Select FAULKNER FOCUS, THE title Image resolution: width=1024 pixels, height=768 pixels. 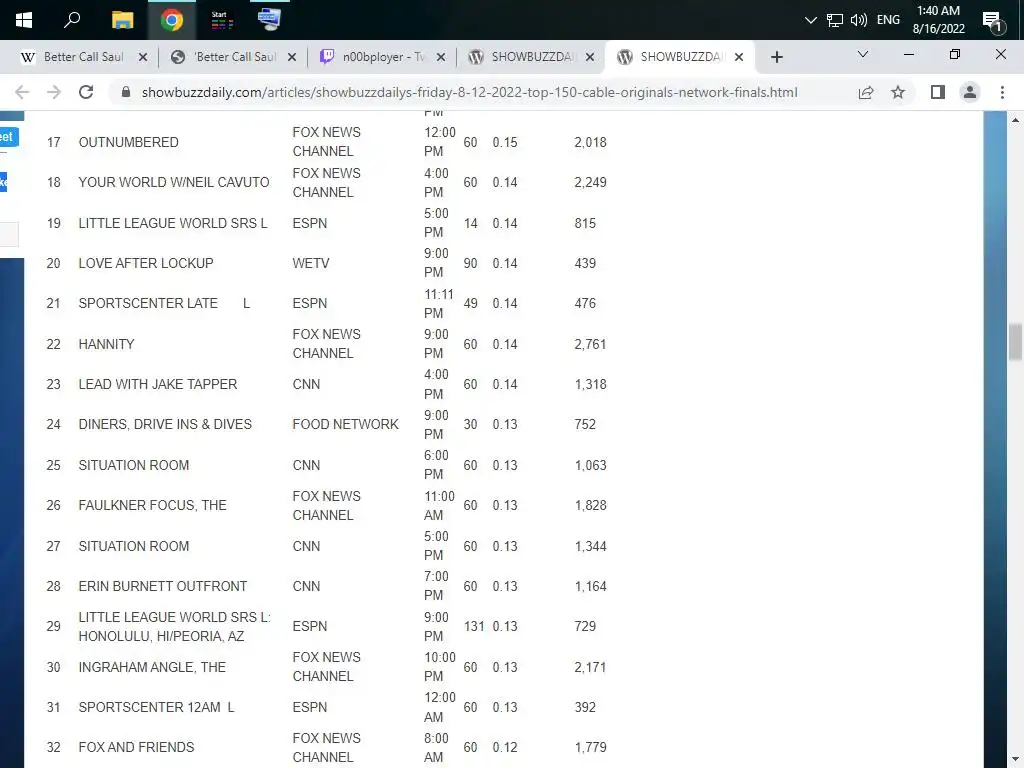pyautogui.click(x=152, y=505)
